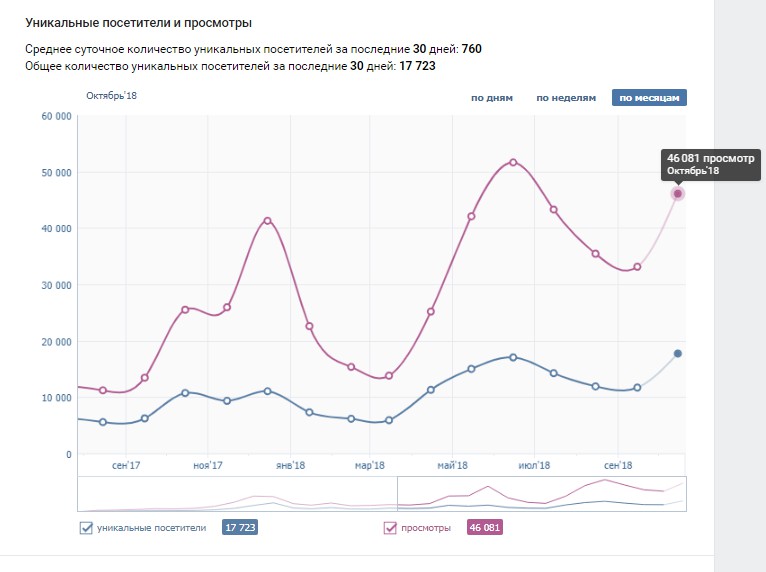Click the left unselected part of overview strip
766x572 pixels.
pos(237,494)
